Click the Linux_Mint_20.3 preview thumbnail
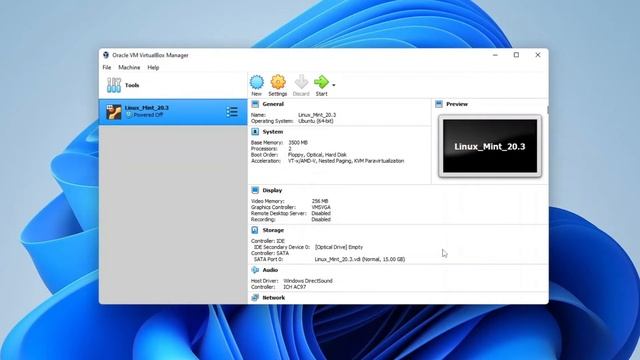The image size is (640, 360). (x=490, y=146)
